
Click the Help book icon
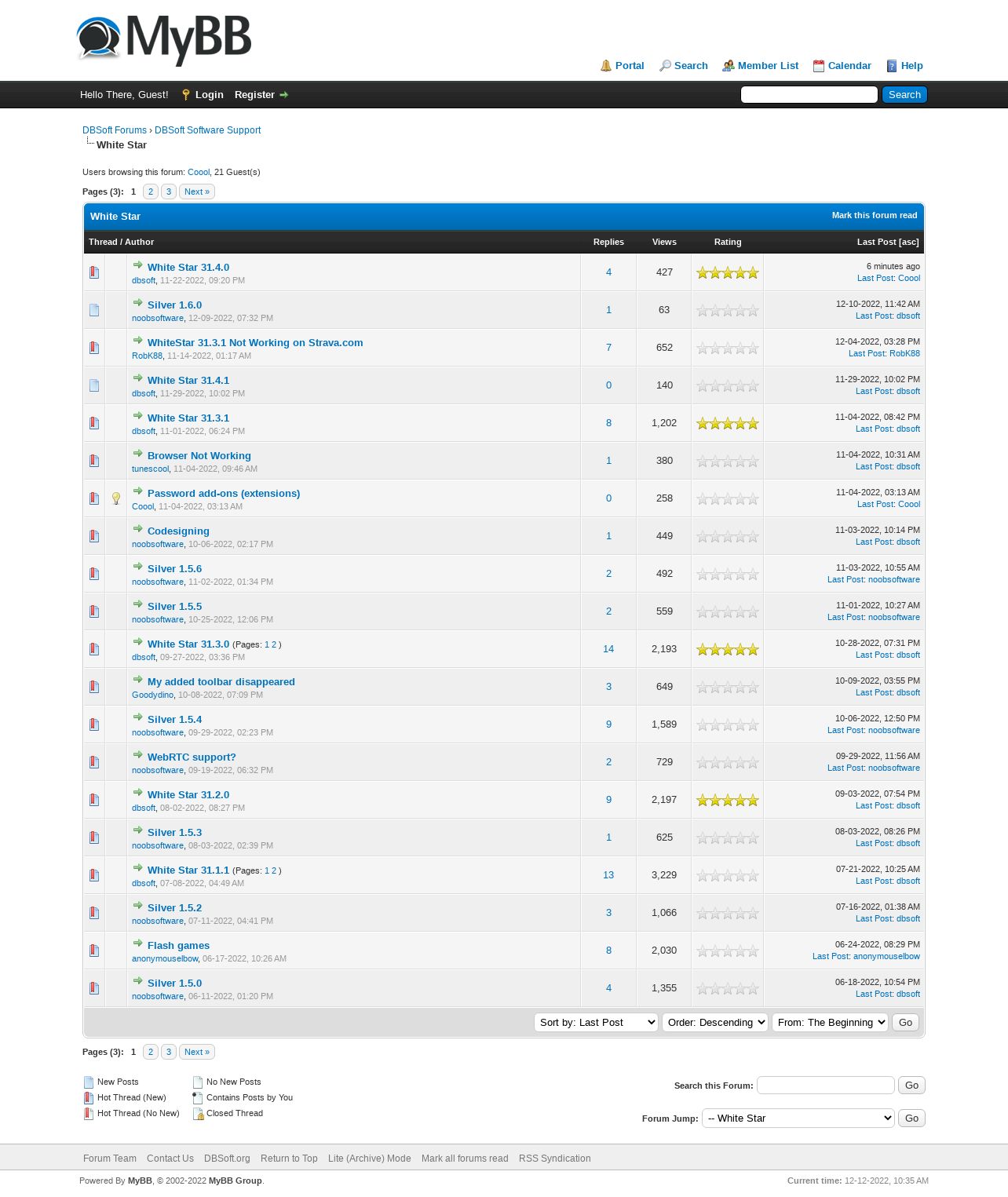coord(892,66)
